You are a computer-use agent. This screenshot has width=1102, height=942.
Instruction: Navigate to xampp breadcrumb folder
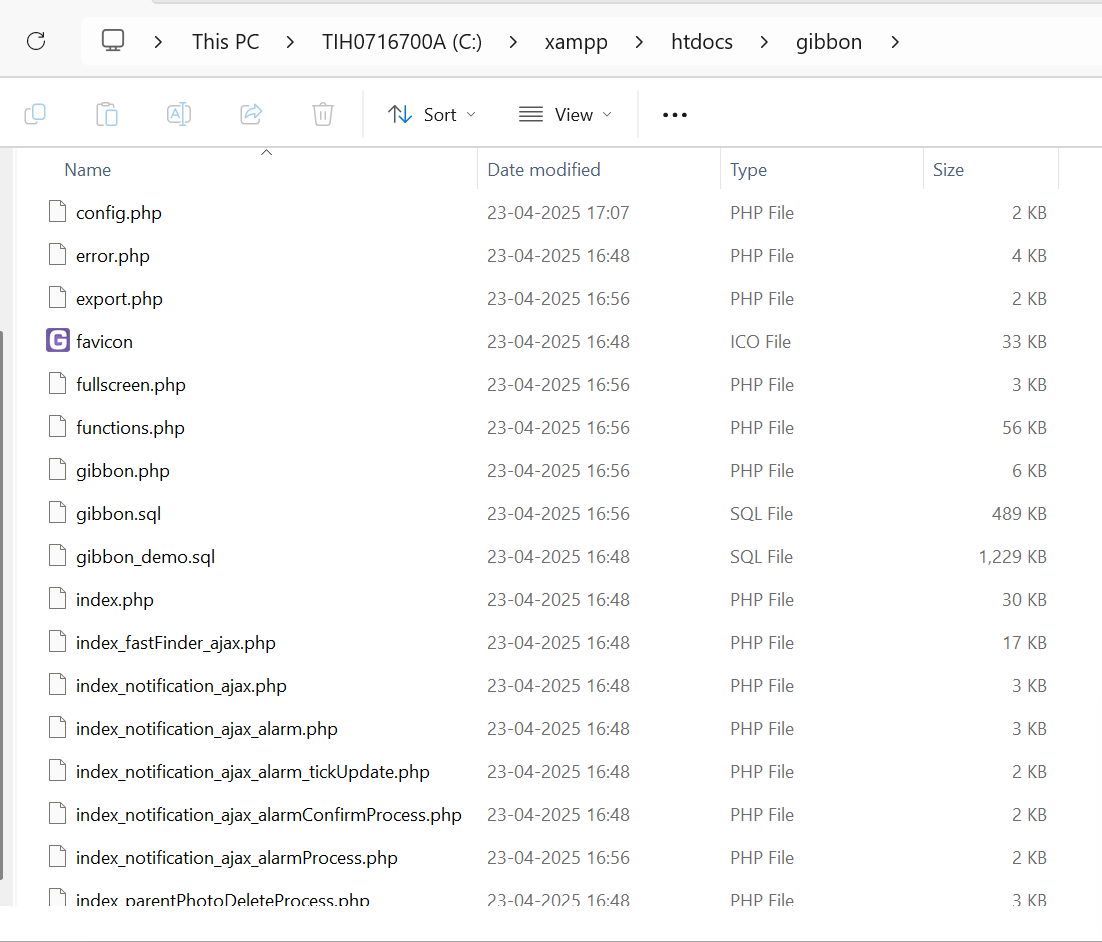click(576, 43)
